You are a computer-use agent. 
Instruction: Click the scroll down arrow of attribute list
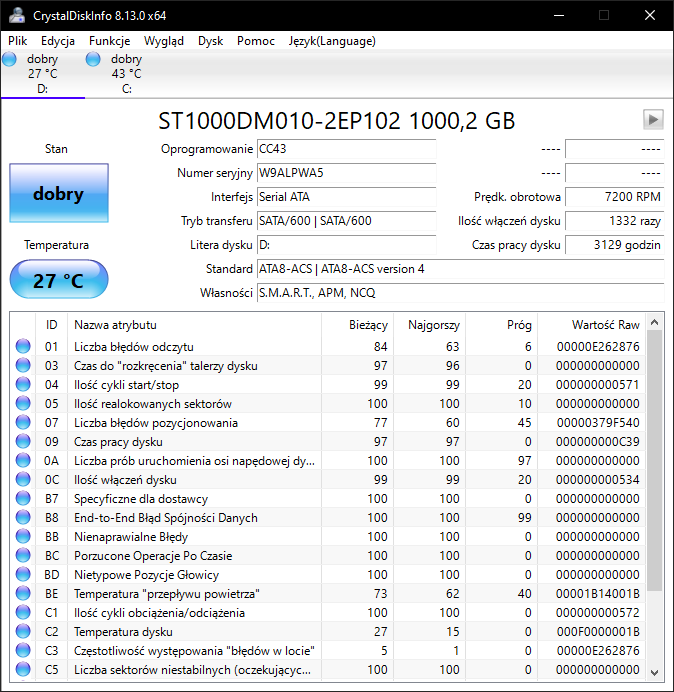point(655,673)
